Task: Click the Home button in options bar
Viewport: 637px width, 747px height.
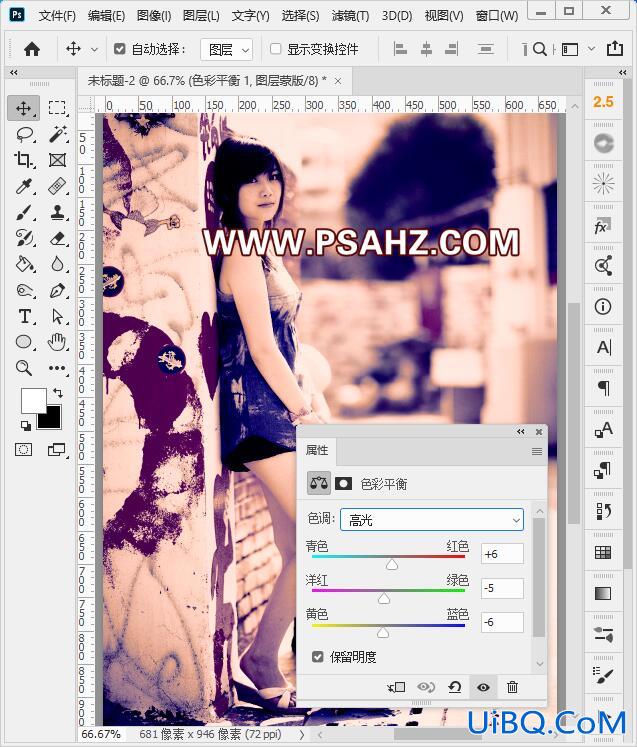Action: (x=32, y=49)
